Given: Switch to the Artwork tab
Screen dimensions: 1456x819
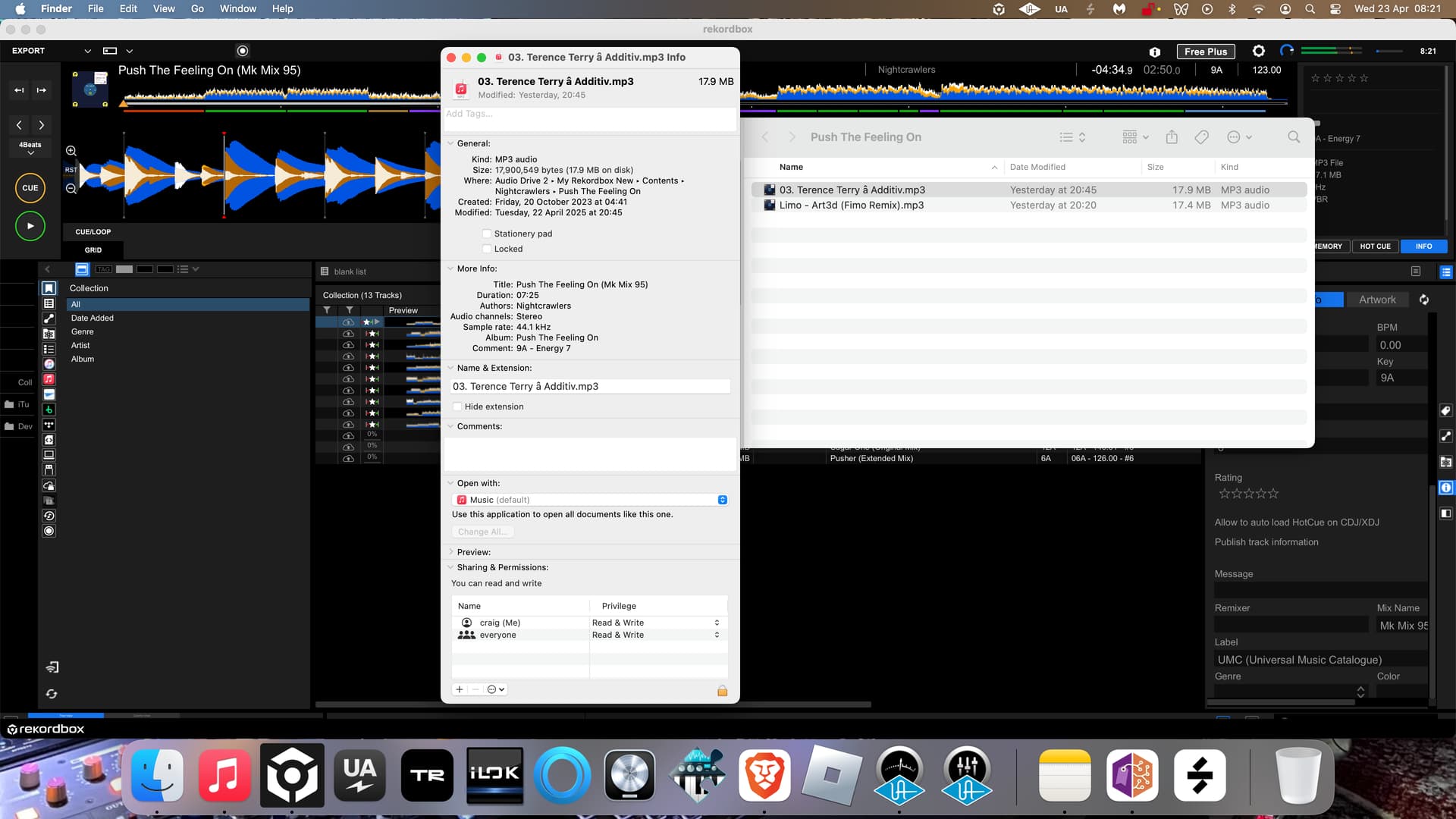Looking at the screenshot, I should pos(1376,300).
